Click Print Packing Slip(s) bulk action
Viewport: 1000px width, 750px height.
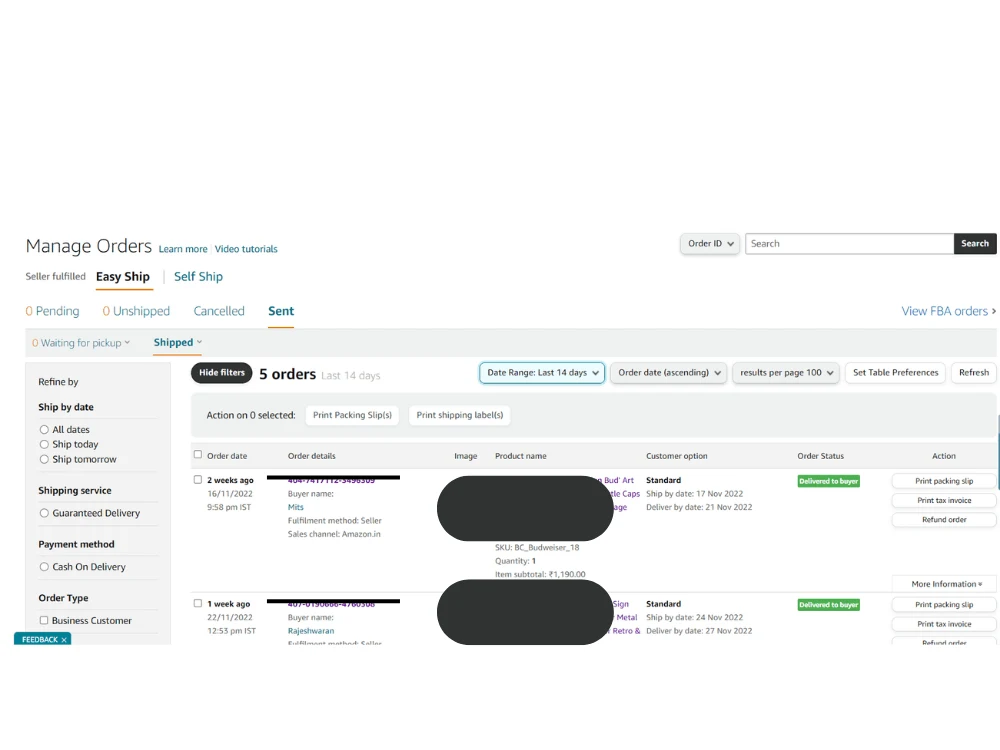click(353, 415)
